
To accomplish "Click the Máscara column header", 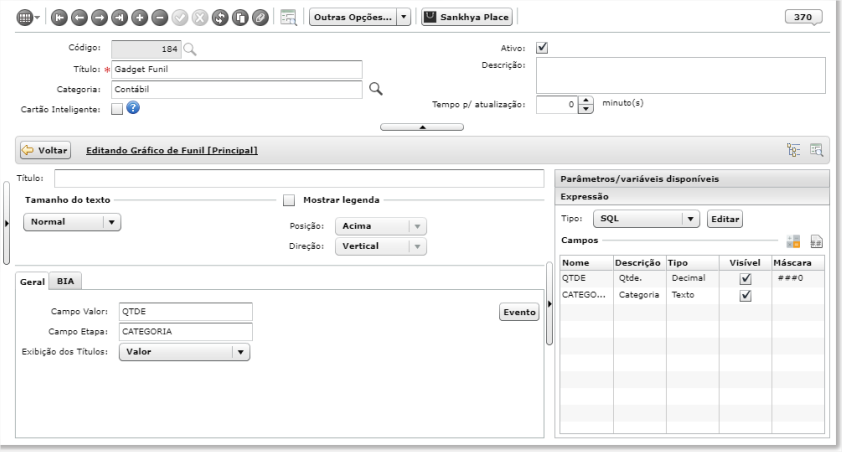I will click(x=797, y=263).
